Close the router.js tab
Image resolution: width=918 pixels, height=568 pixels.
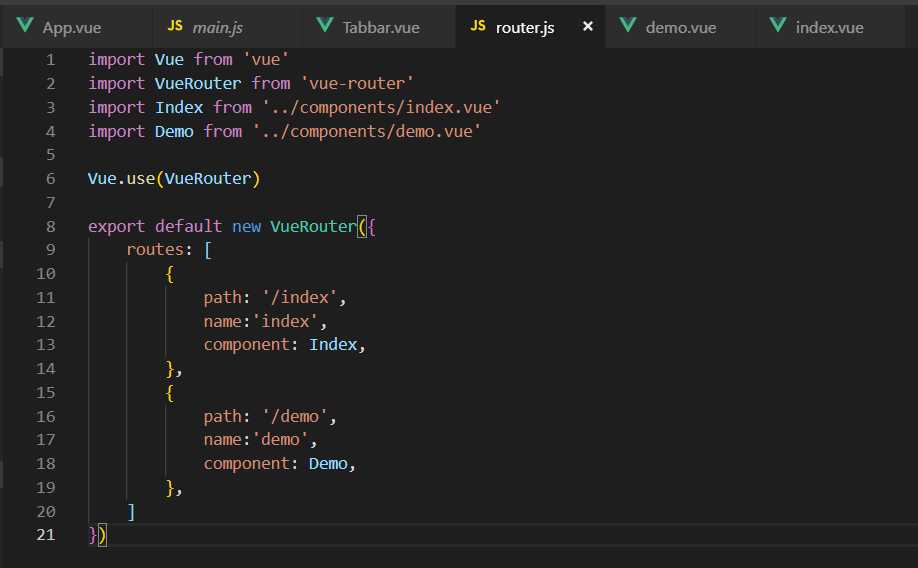point(588,26)
